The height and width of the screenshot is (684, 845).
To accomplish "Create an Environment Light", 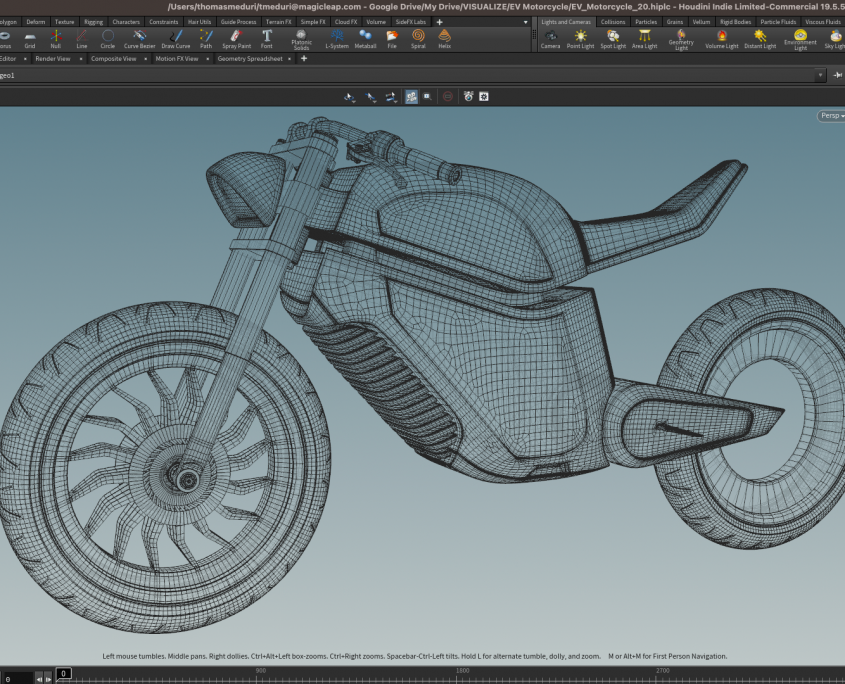I will tap(800, 38).
